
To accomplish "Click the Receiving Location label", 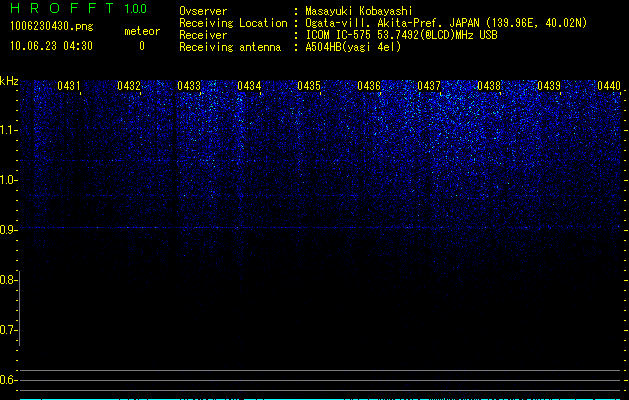I will 233,23.
